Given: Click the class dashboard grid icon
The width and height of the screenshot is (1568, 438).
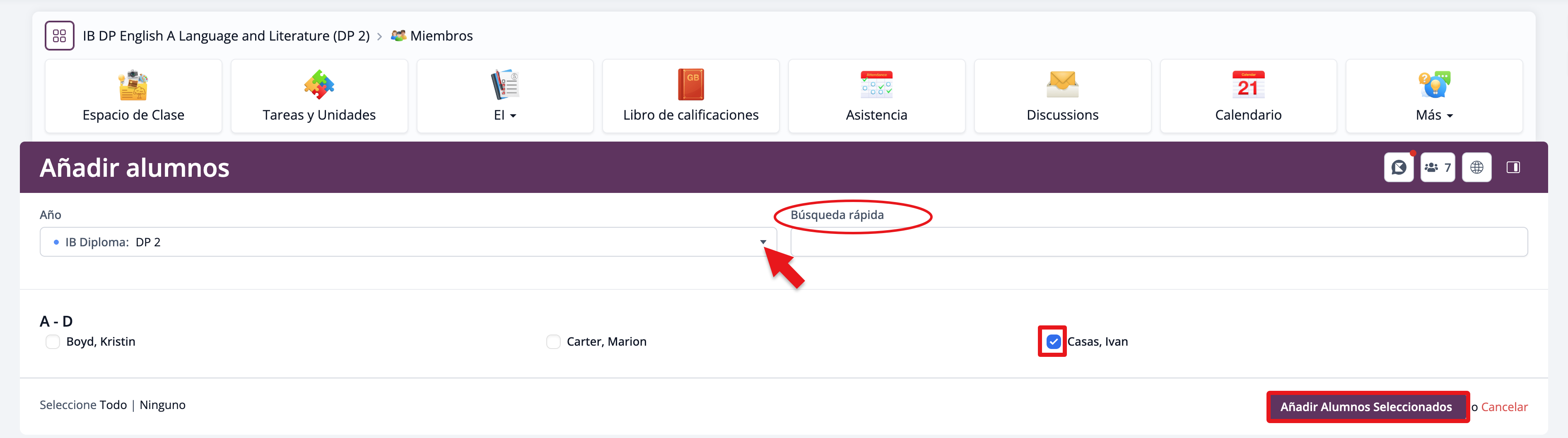Looking at the screenshot, I should click(59, 36).
